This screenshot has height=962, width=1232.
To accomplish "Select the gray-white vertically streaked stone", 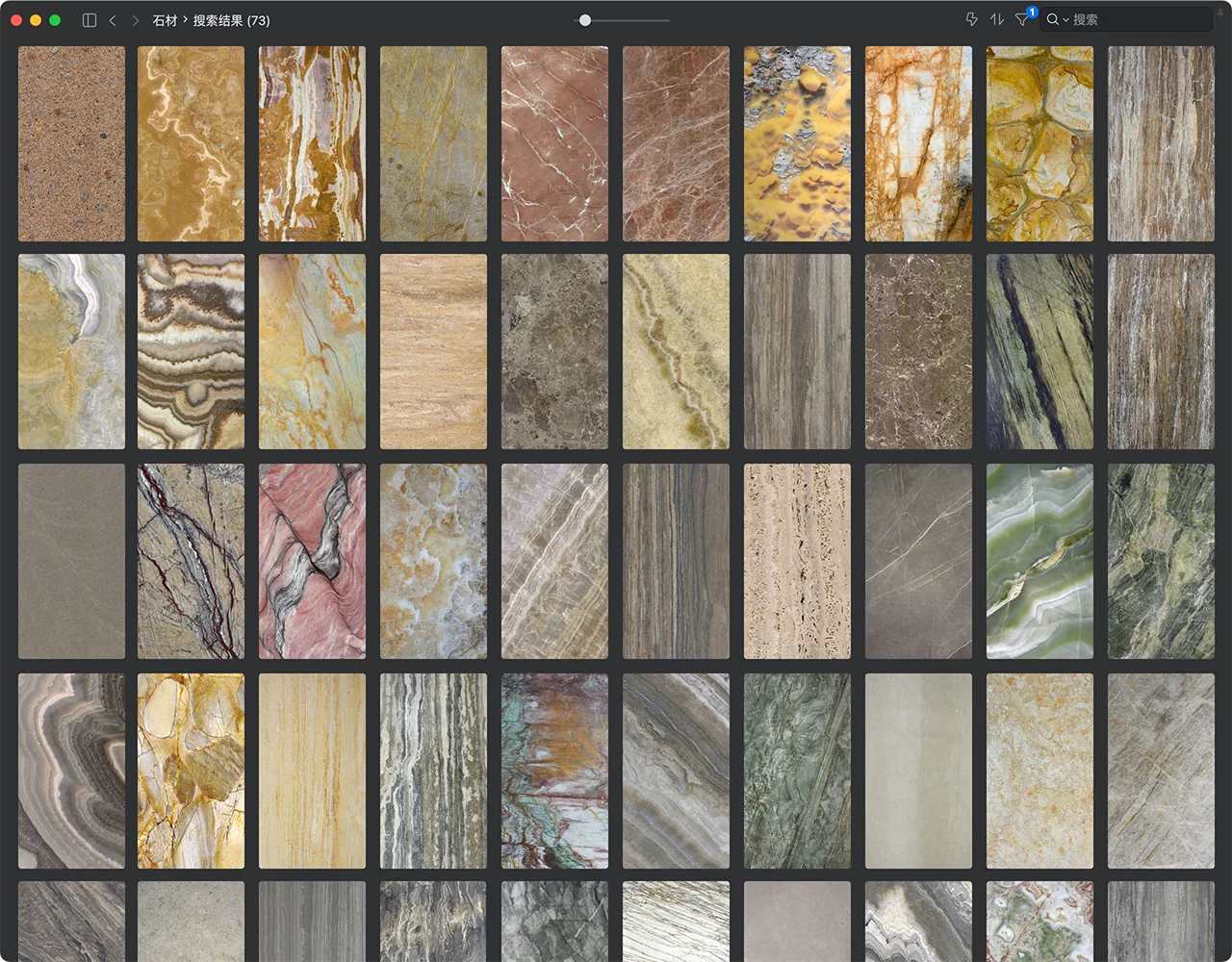I will (x=433, y=771).
